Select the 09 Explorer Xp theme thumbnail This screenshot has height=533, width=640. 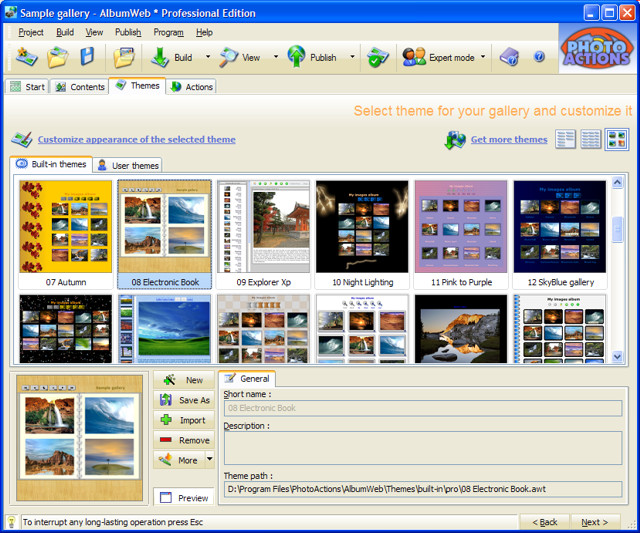click(x=263, y=234)
